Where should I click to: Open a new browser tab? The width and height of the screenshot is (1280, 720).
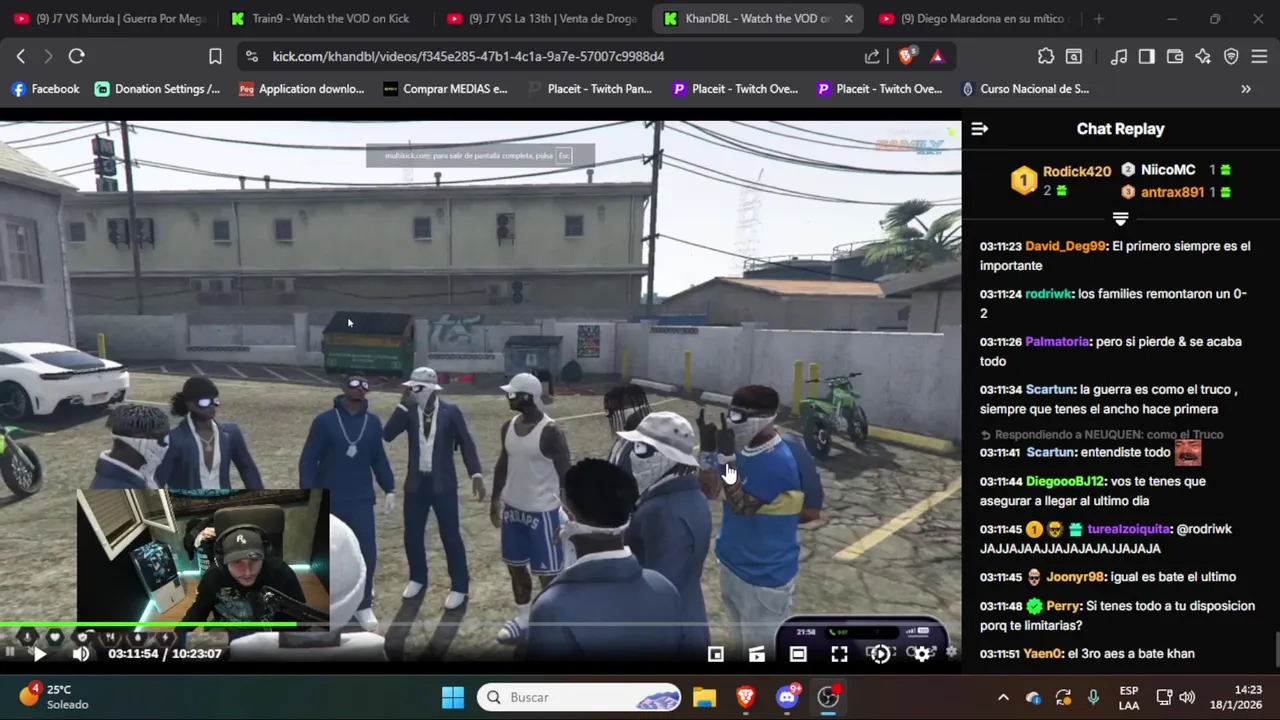[1099, 19]
